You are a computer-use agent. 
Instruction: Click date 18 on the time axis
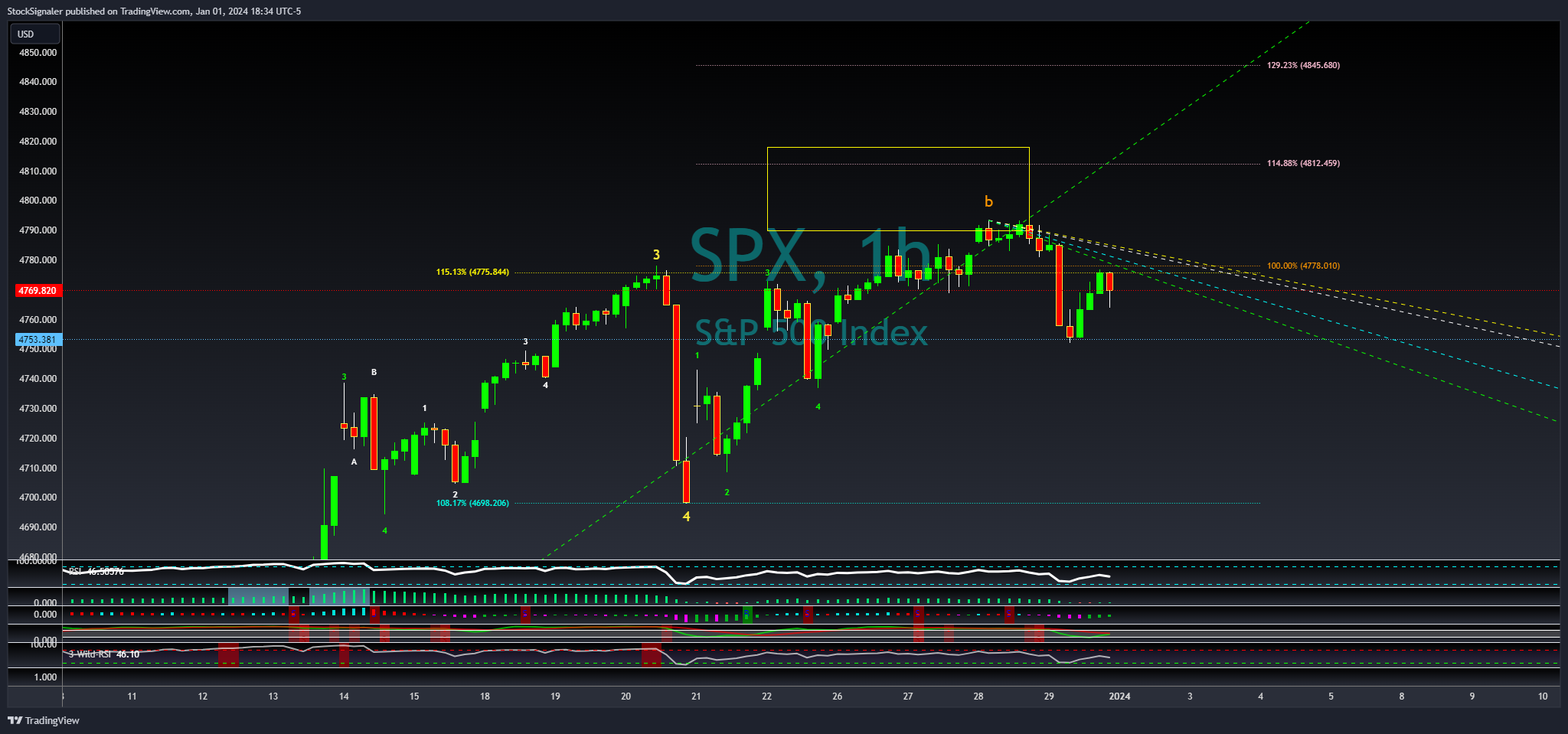485,696
